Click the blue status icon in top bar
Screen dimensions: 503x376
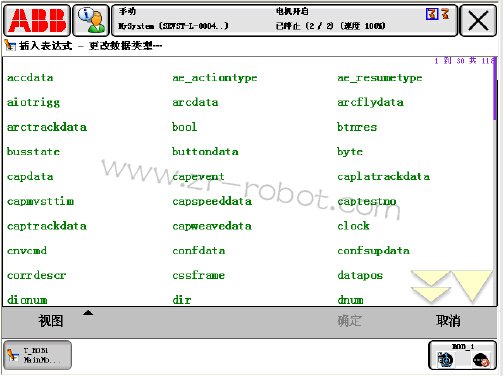432,14
